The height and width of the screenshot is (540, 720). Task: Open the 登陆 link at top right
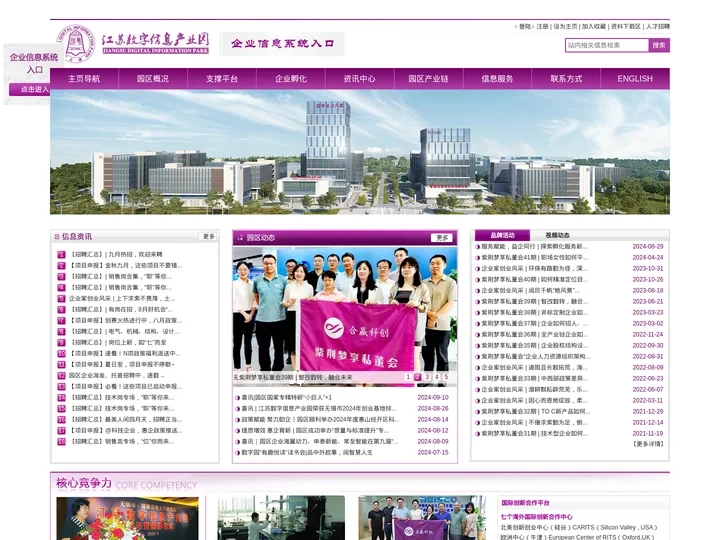coord(525,27)
